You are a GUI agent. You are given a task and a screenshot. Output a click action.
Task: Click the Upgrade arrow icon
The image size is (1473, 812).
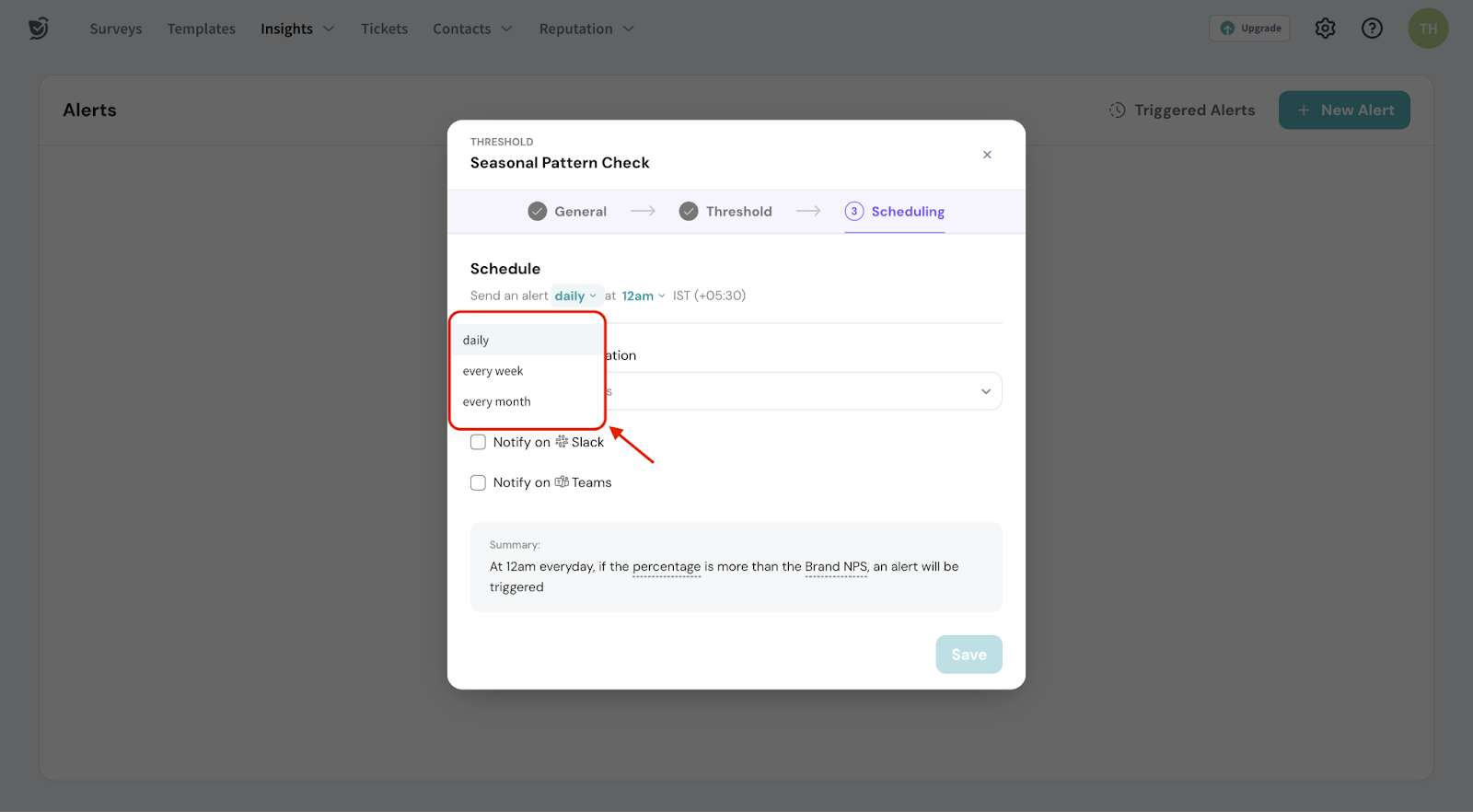pyautogui.click(x=1227, y=29)
